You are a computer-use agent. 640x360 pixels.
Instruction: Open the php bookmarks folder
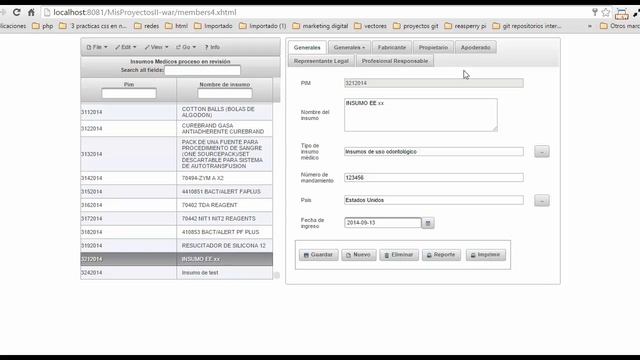point(42,26)
